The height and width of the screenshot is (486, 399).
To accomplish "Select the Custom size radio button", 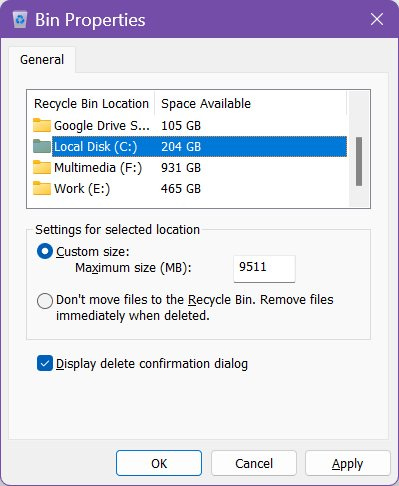I will [x=45, y=251].
